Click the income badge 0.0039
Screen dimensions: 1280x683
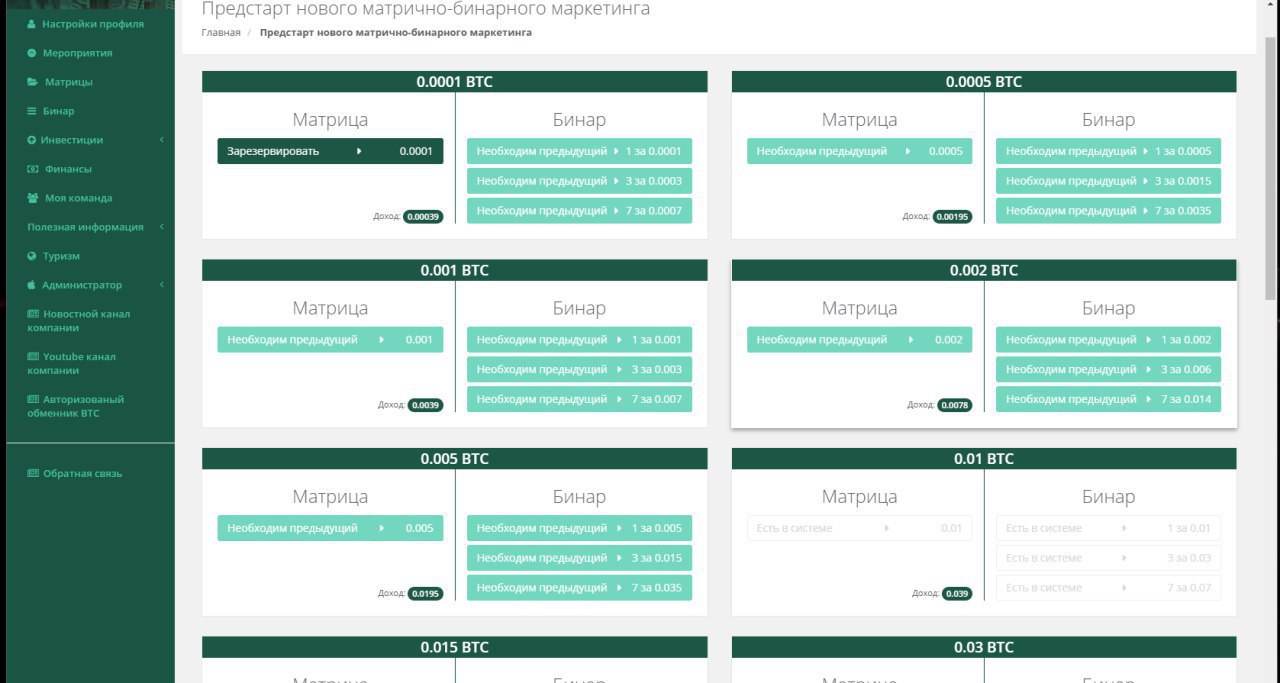(x=425, y=405)
